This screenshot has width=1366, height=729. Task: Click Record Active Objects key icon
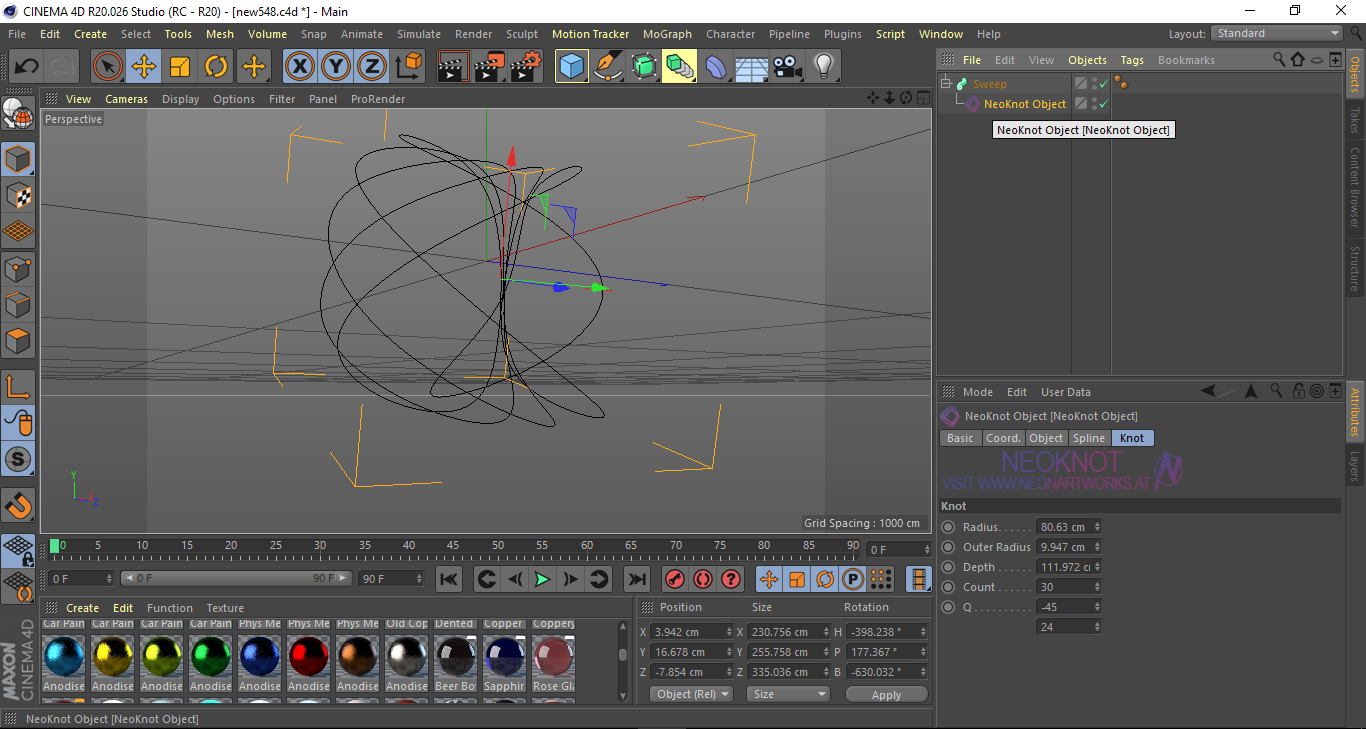pyautogui.click(x=675, y=579)
